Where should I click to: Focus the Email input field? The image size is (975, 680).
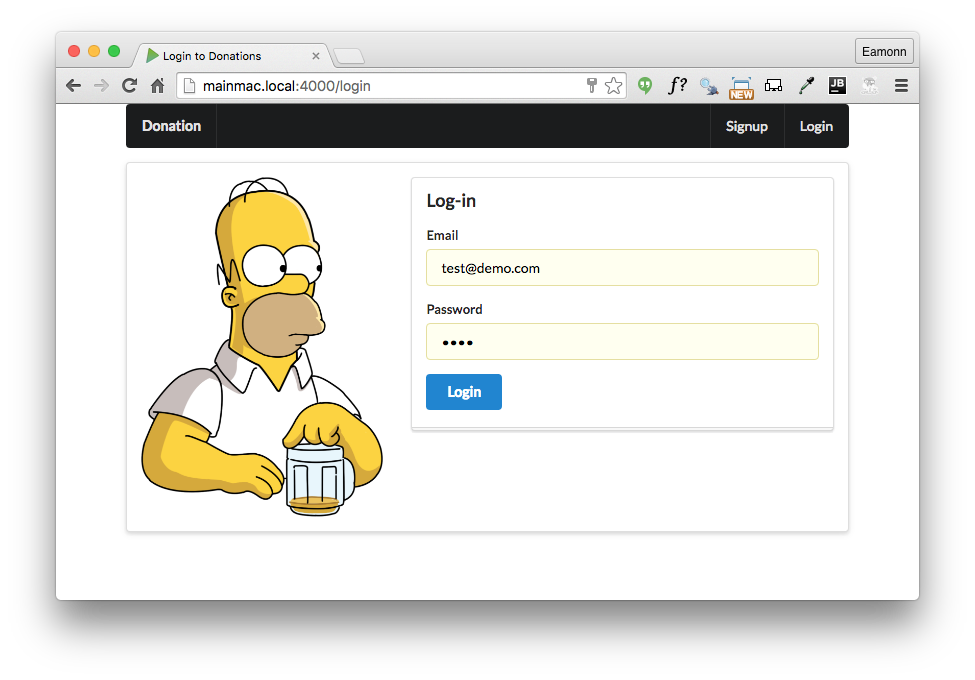[x=622, y=268]
